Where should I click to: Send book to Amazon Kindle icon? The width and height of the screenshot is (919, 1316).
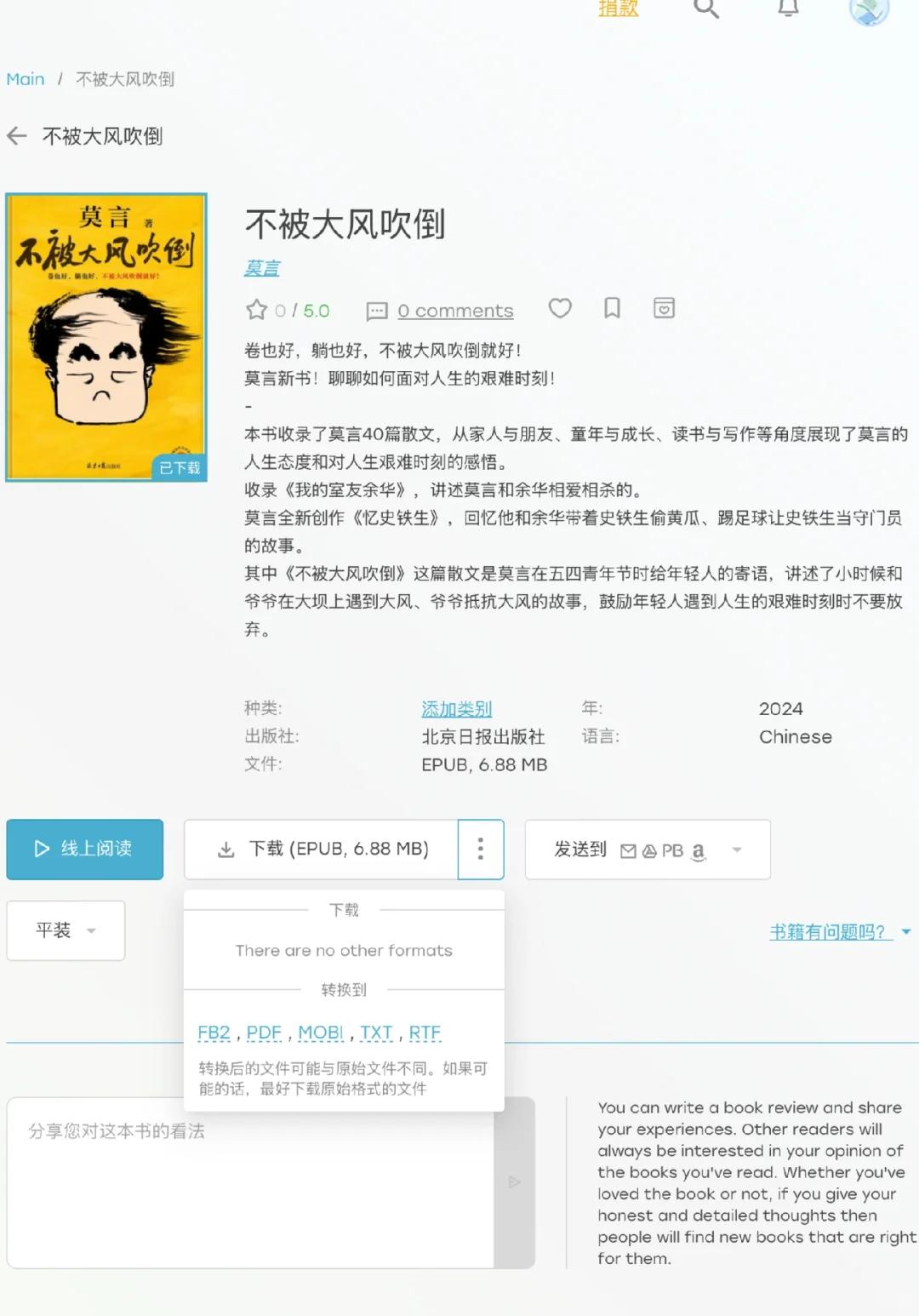699,851
